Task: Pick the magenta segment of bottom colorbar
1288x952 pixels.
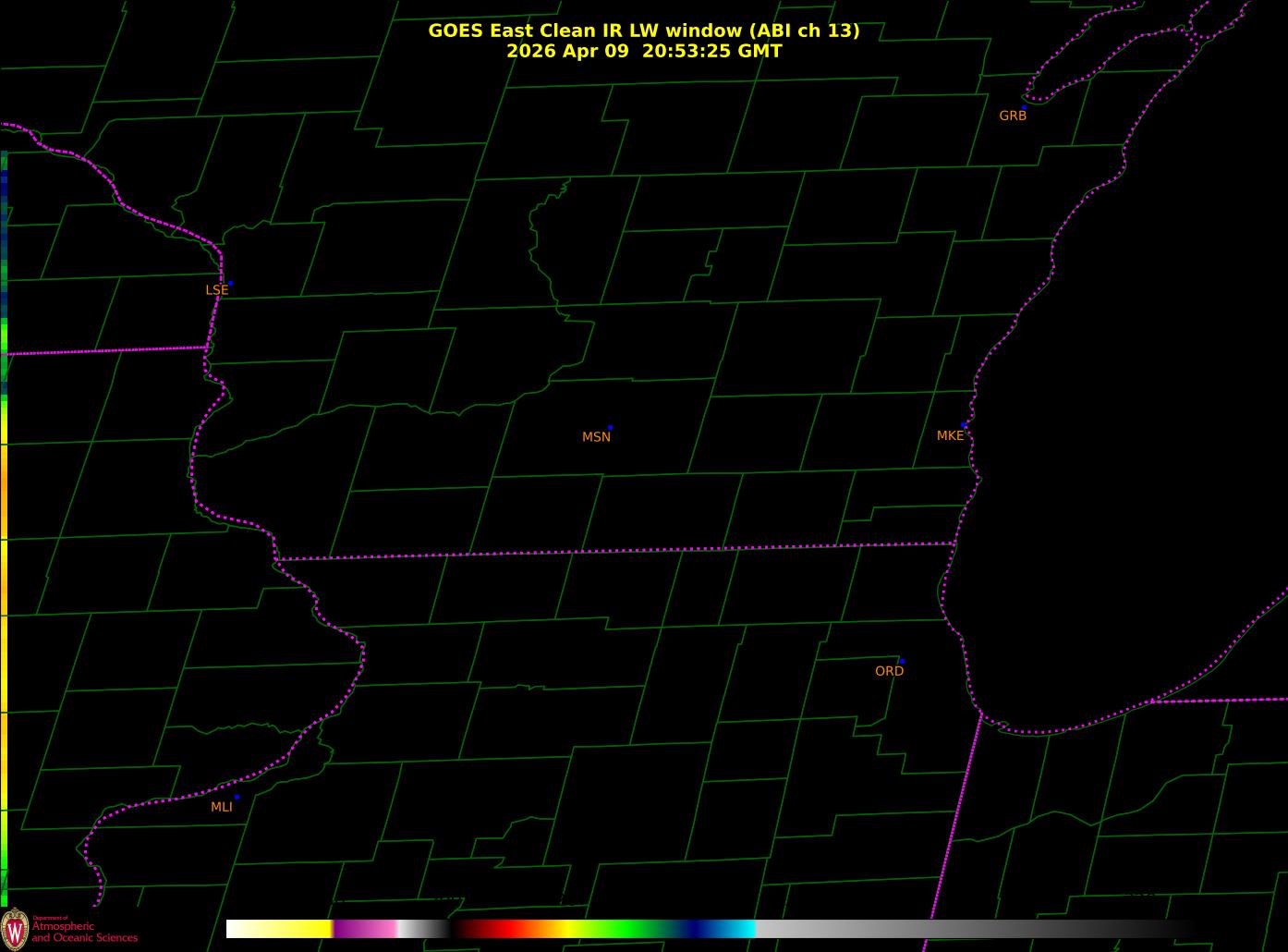Action: click(x=365, y=929)
